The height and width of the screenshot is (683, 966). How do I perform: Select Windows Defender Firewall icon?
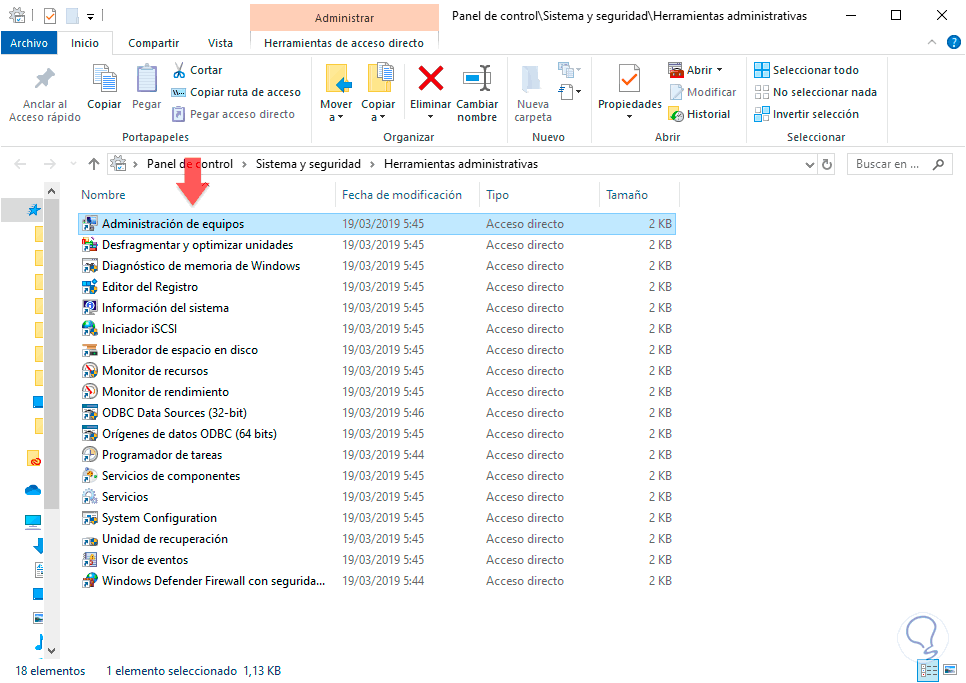point(90,581)
